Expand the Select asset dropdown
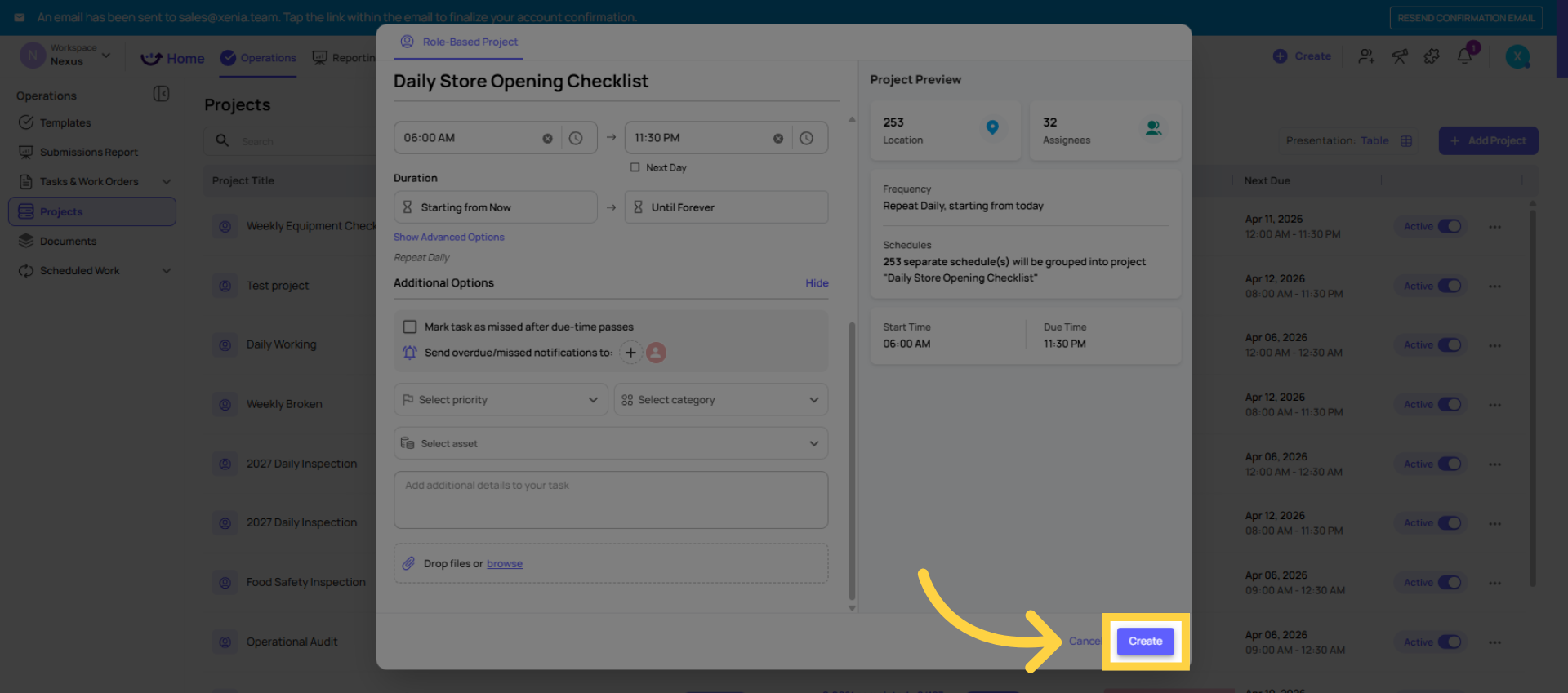The image size is (1568, 693). pyautogui.click(x=610, y=443)
